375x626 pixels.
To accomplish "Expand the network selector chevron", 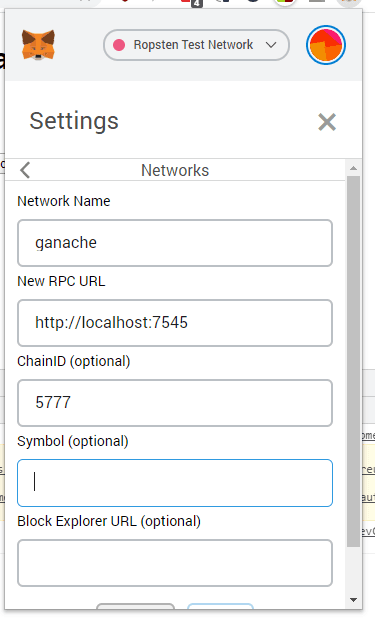I will [x=271, y=45].
